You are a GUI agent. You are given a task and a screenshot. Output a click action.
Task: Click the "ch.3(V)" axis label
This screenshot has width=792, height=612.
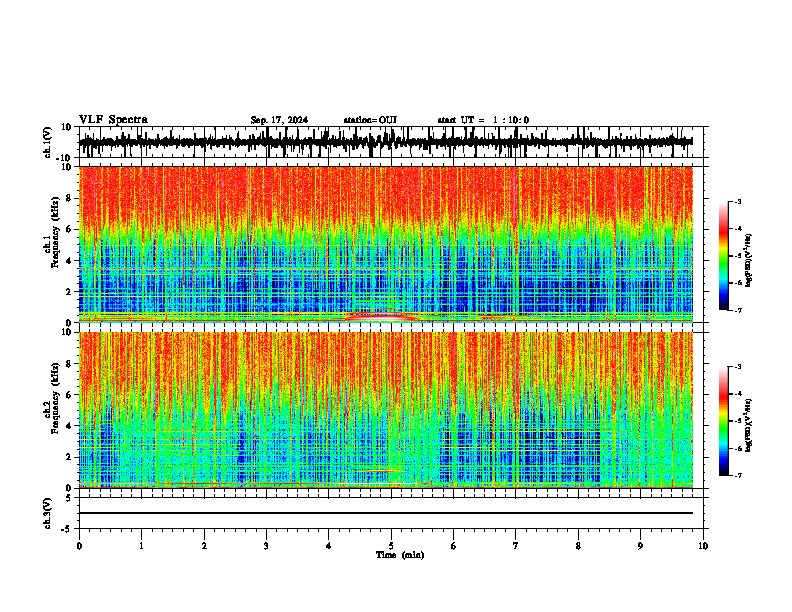click(48, 513)
